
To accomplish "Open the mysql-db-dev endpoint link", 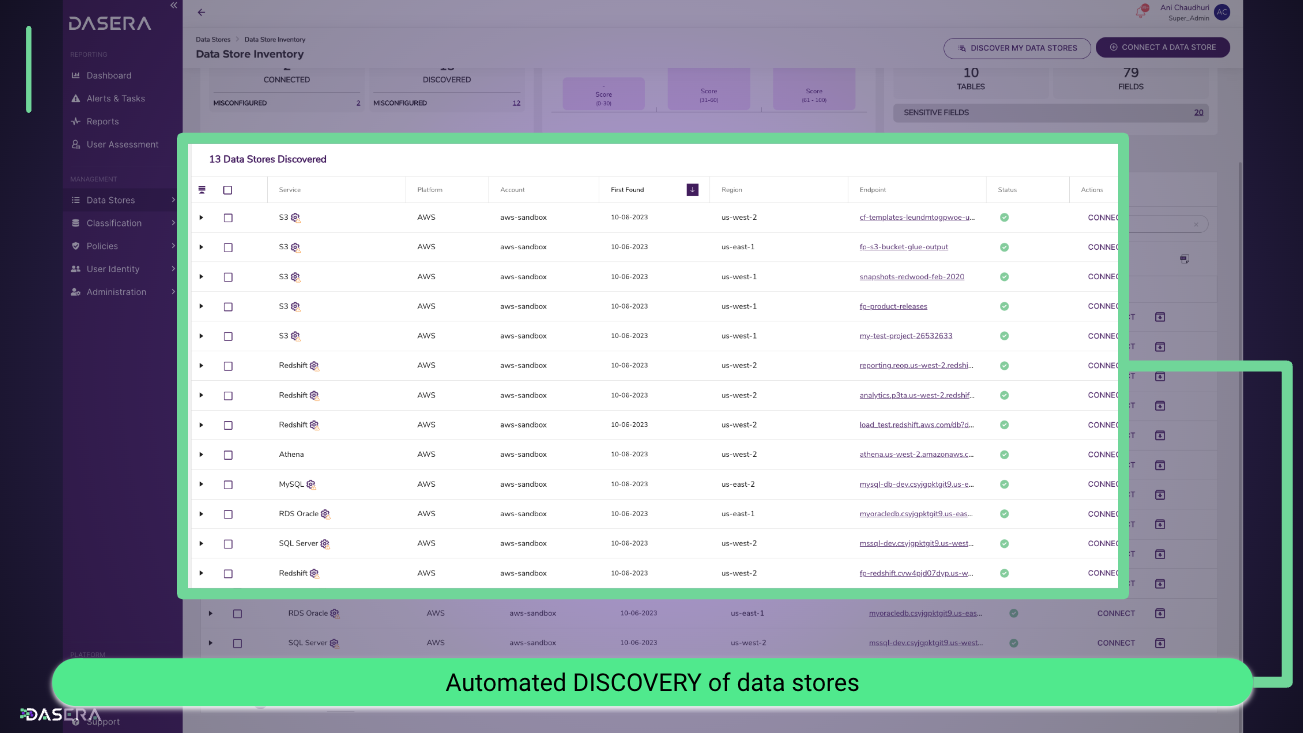I will click(x=917, y=484).
